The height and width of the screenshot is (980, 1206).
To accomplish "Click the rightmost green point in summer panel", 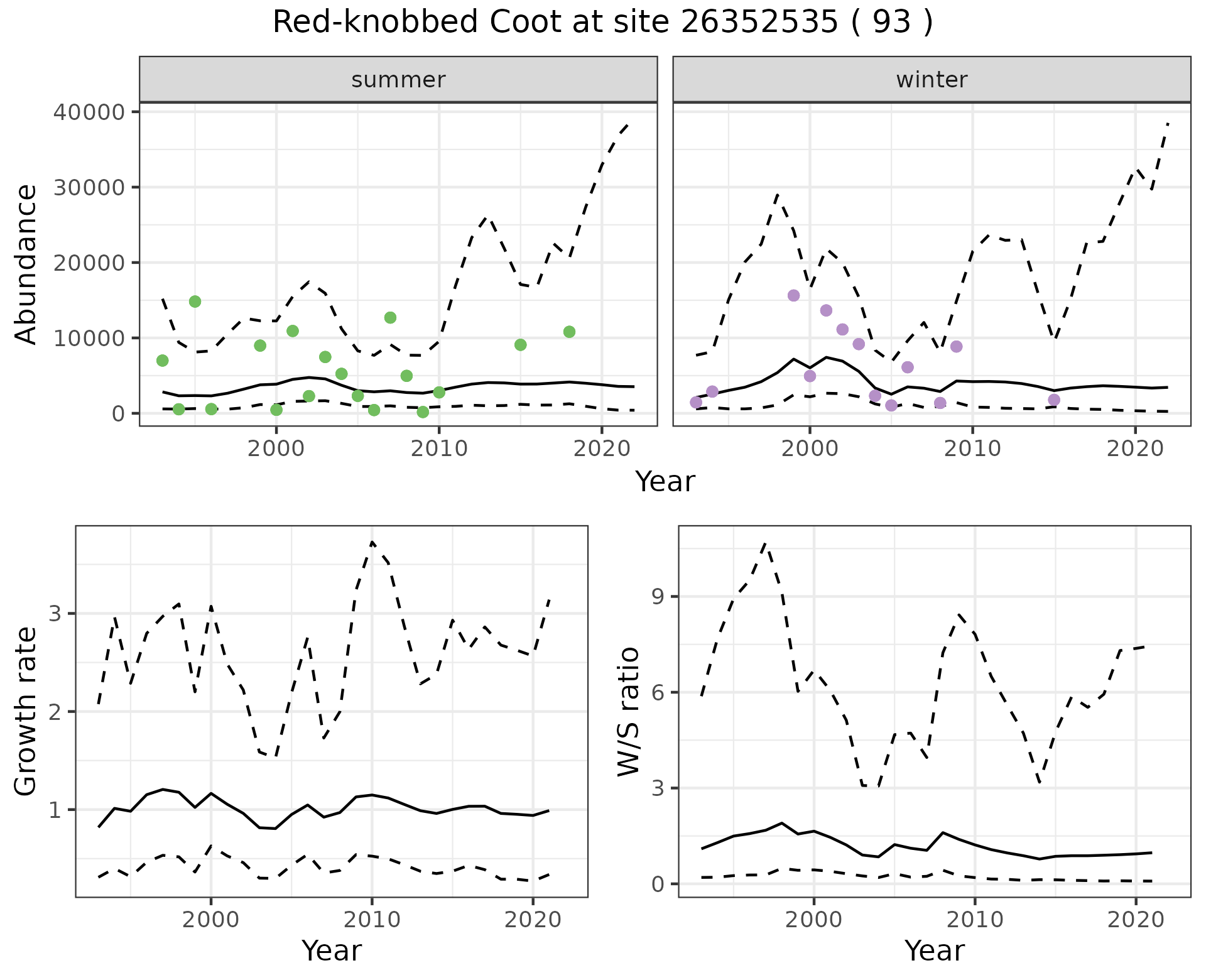I will tap(569, 332).
